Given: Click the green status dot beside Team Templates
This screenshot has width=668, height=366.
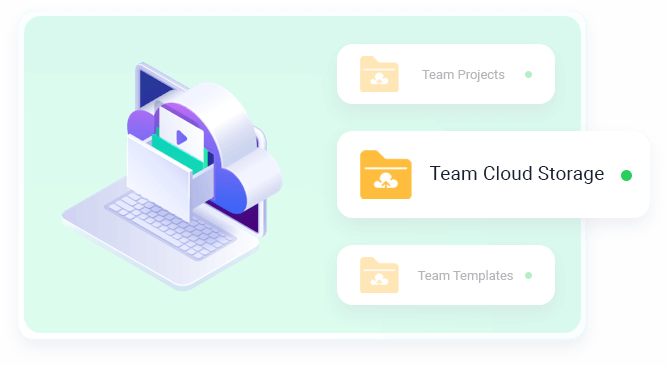Looking at the screenshot, I should tap(528, 276).
